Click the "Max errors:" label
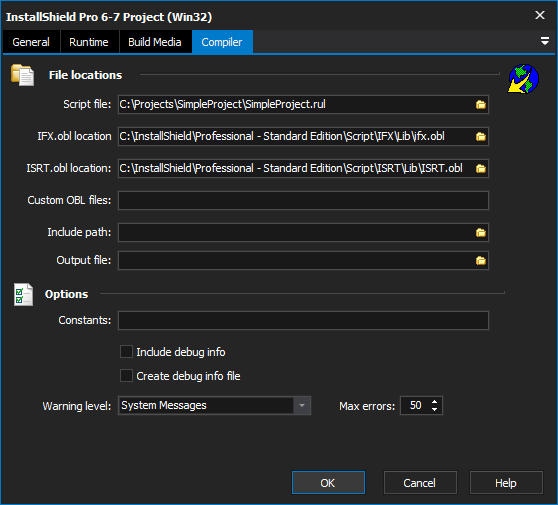The image size is (558, 505). tap(367, 406)
